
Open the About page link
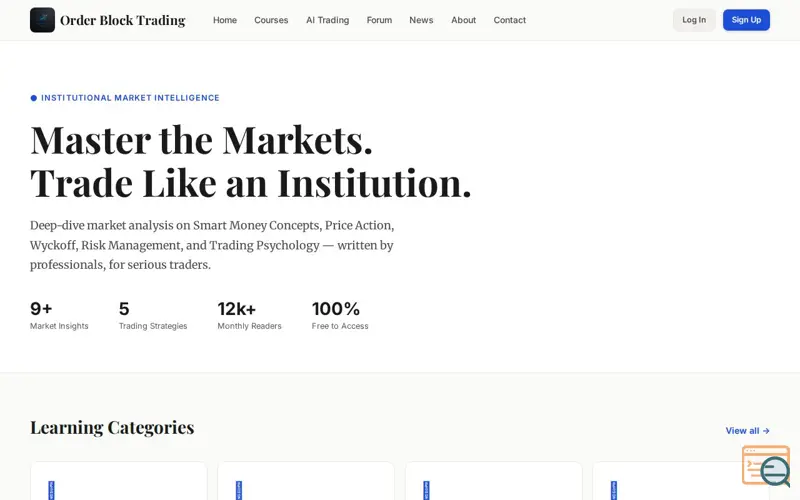463,20
